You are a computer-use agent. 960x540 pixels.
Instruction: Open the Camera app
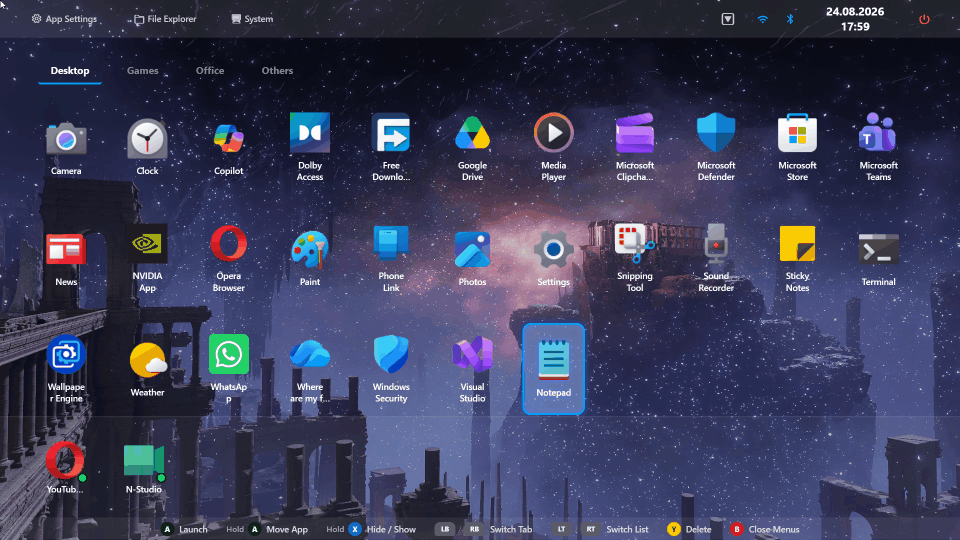point(66,148)
